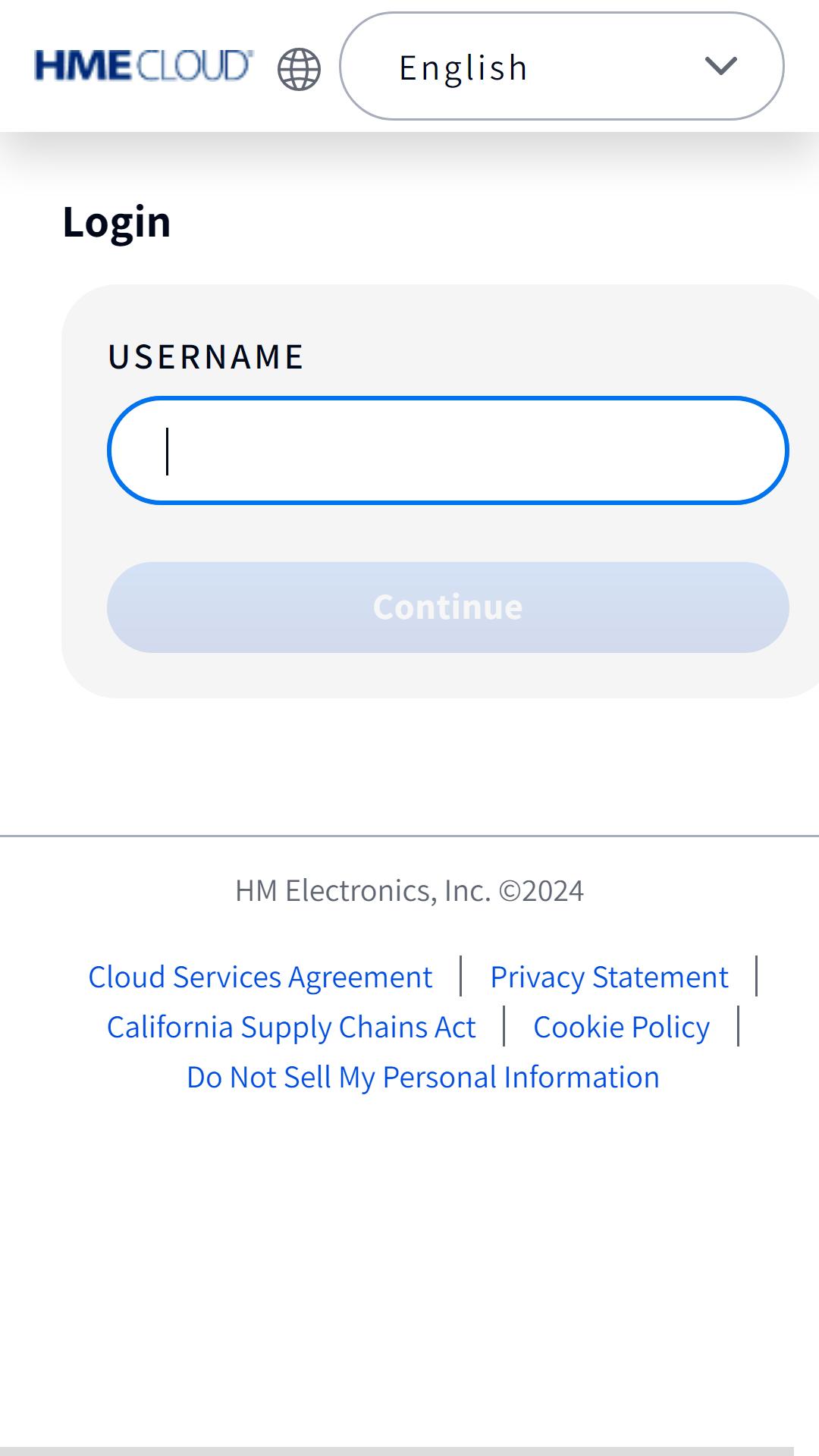
Task: Select the "English" text in language selector
Action: [x=463, y=67]
